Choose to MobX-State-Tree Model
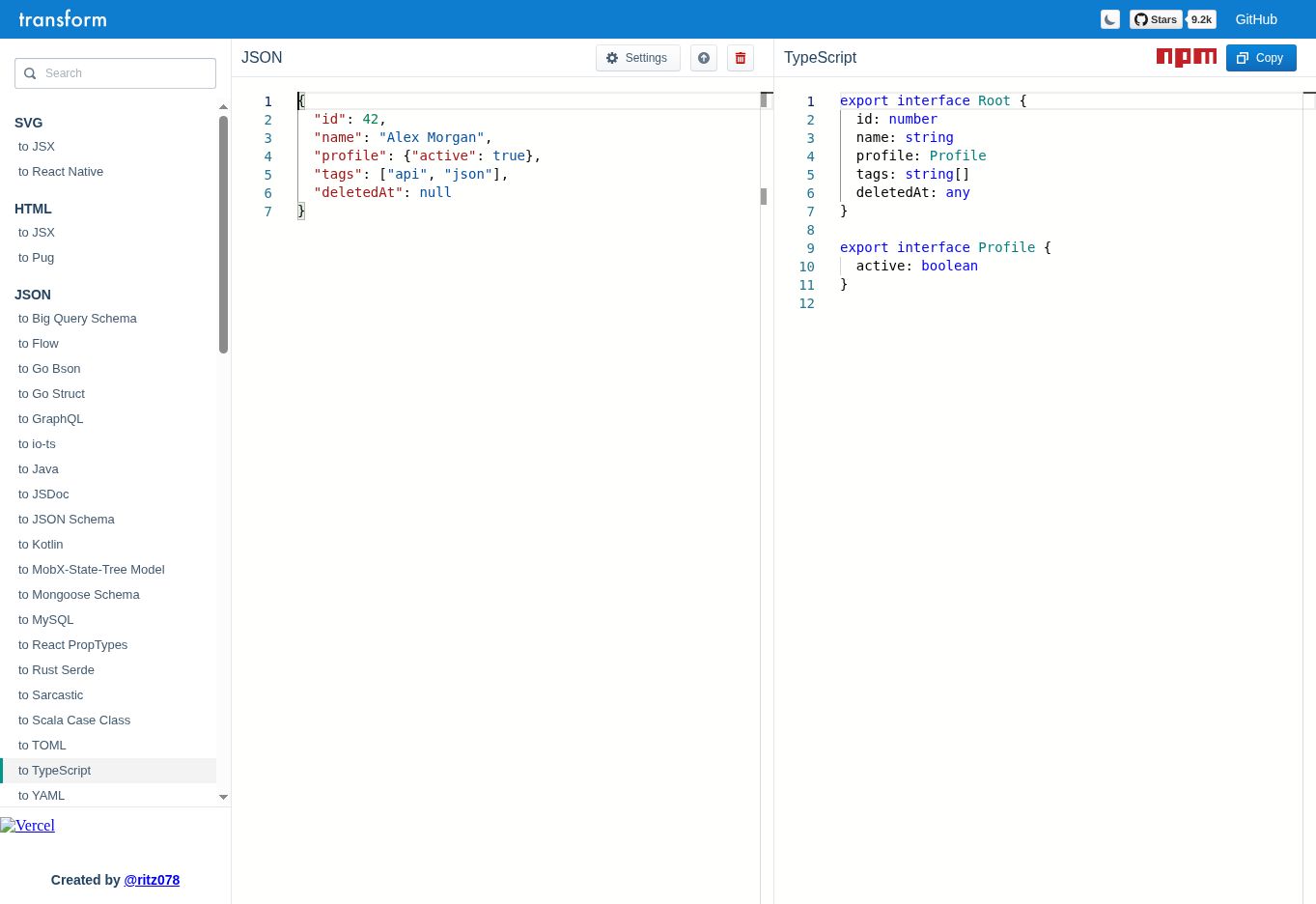This screenshot has width=1316, height=904. click(108, 570)
